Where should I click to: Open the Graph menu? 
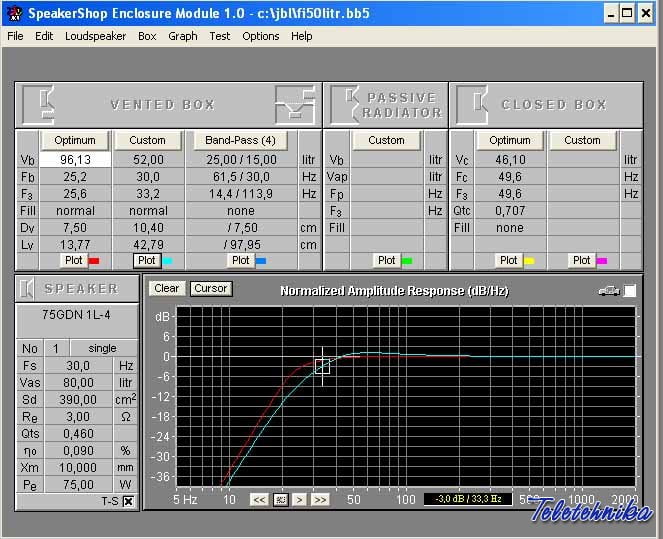pos(182,36)
